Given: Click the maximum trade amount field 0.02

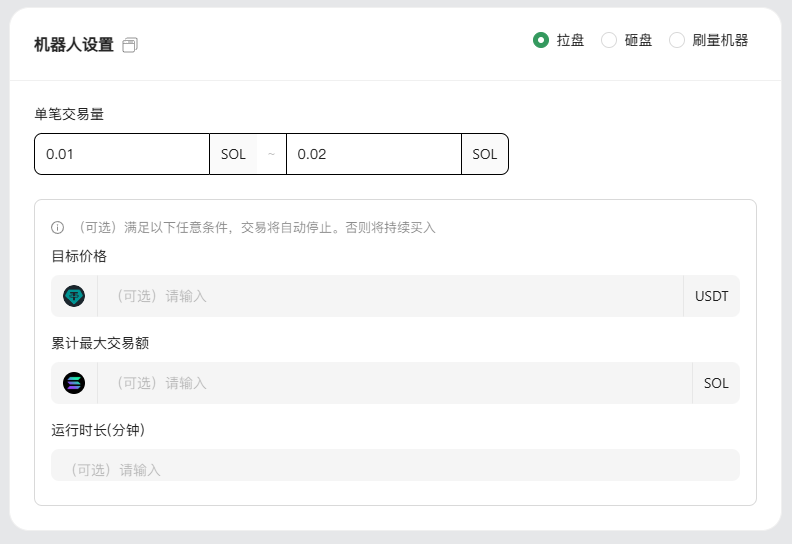Looking at the screenshot, I should (x=374, y=154).
